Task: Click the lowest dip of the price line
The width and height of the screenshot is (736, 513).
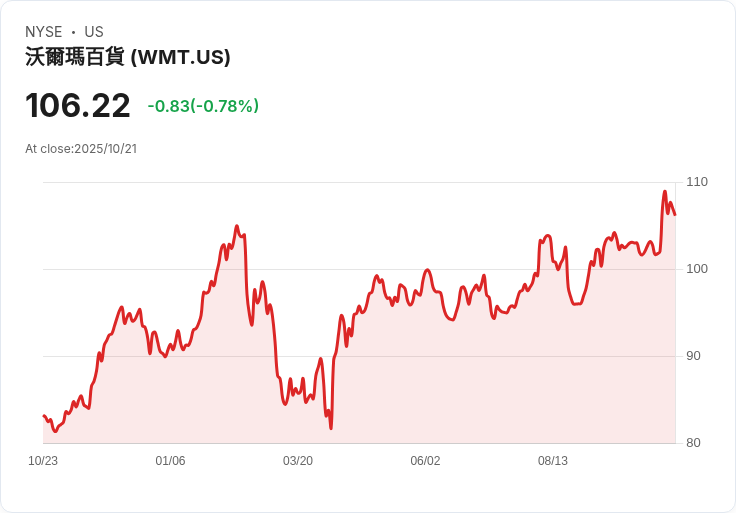Action: point(331,428)
